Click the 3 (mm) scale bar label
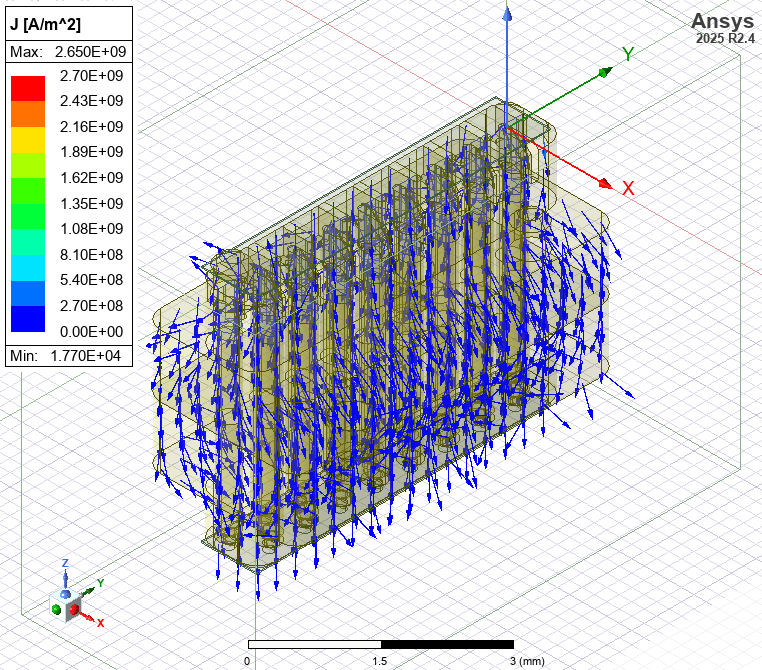Image resolution: width=762 pixels, height=670 pixels. point(528,661)
